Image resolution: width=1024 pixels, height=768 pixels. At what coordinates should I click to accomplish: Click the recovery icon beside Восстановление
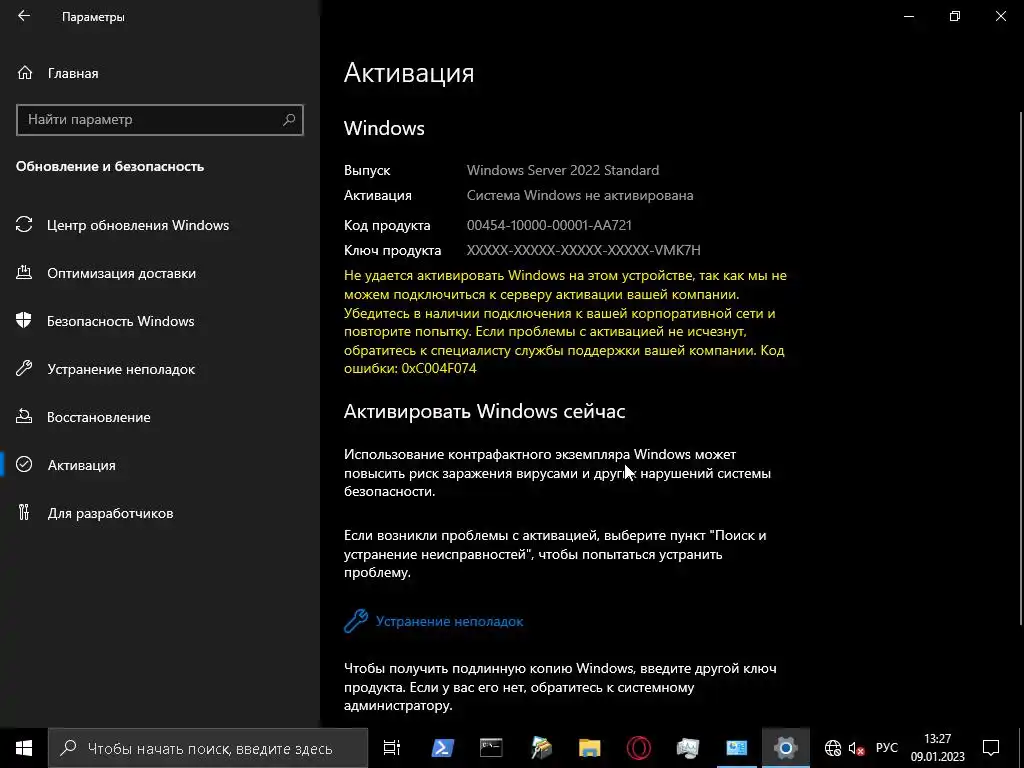[24, 417]
